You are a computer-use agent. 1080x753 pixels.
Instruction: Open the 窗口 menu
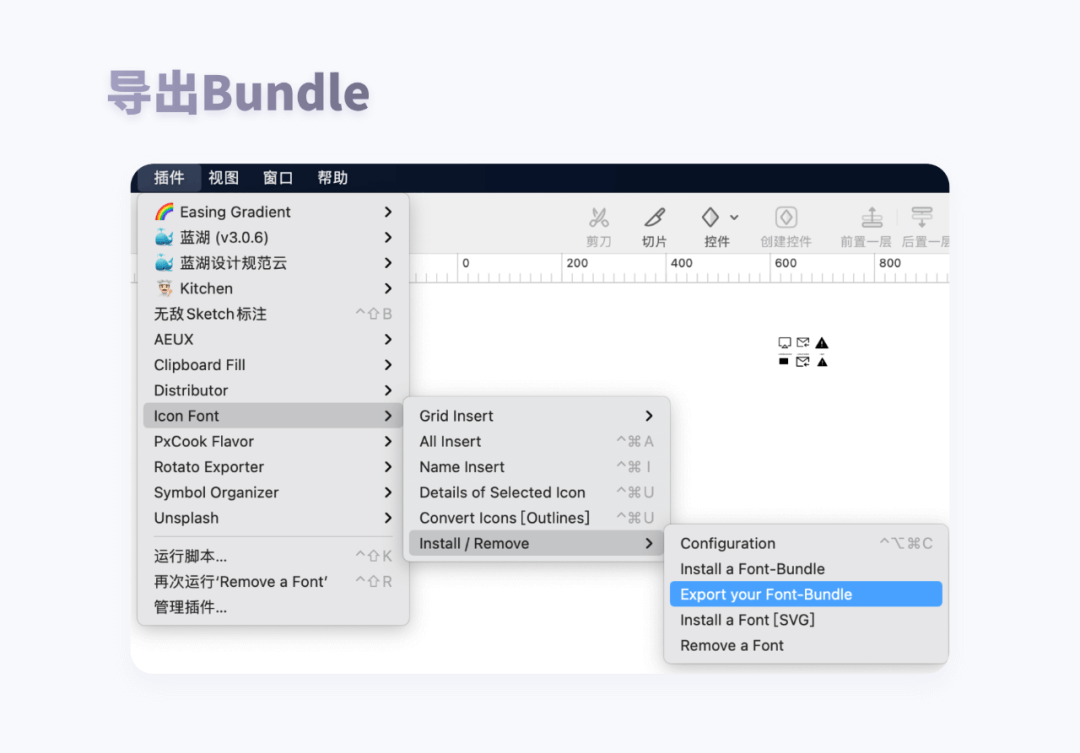tap(278, 178)
